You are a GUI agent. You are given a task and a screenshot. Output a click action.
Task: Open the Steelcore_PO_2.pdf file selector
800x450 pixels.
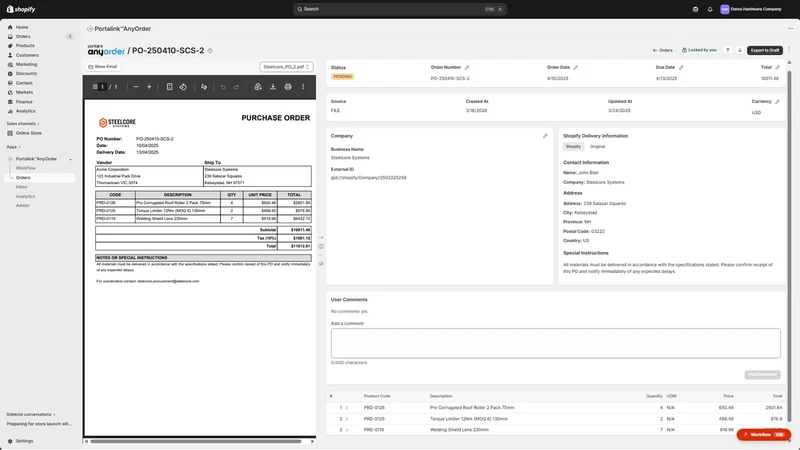pyautogui.click(x=286, y=67)
